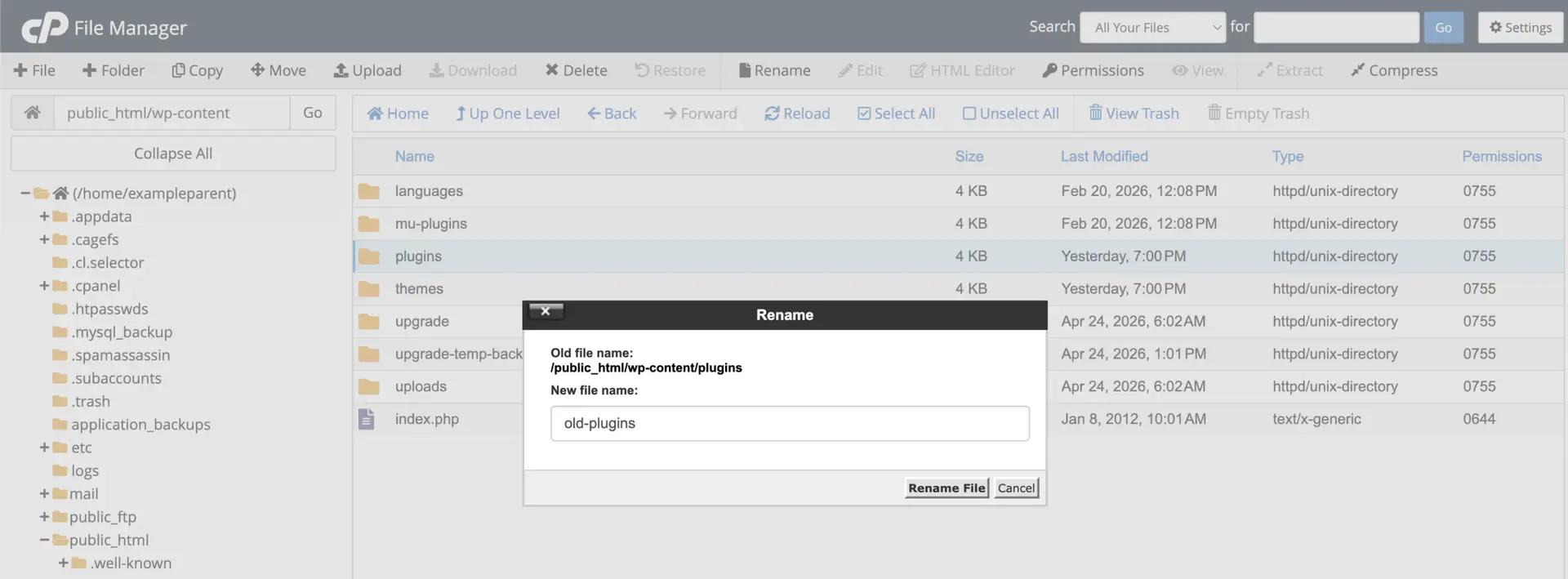The height and width of the screenshot is (579, 1568).
Task: Cancel the Rename dialog
Action: click(1016, 488)
